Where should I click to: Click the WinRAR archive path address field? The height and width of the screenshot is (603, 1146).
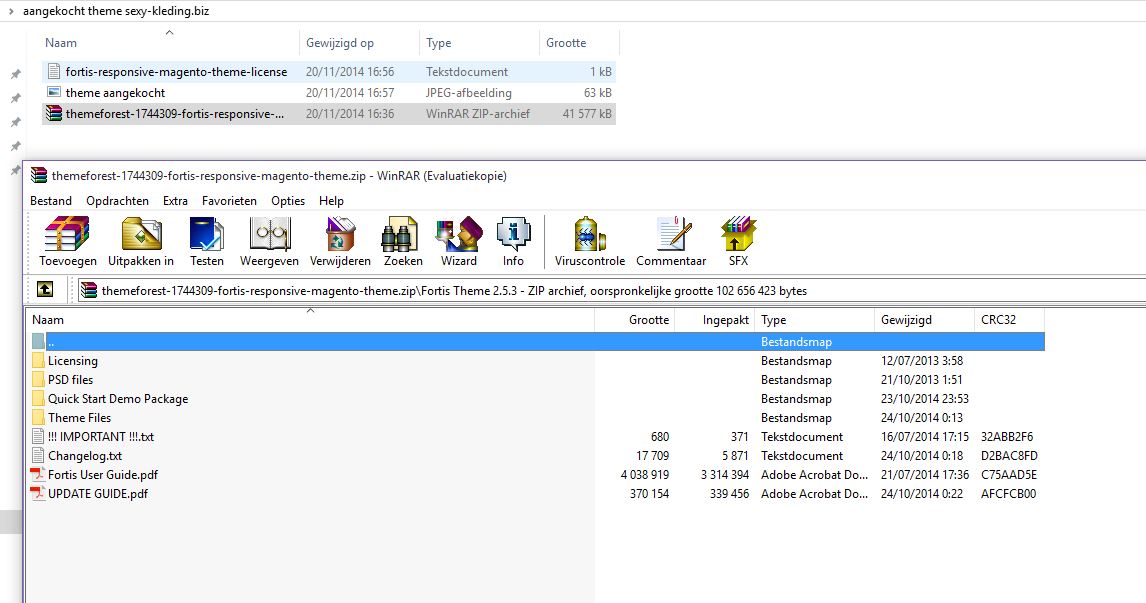[x=612, y=290]
